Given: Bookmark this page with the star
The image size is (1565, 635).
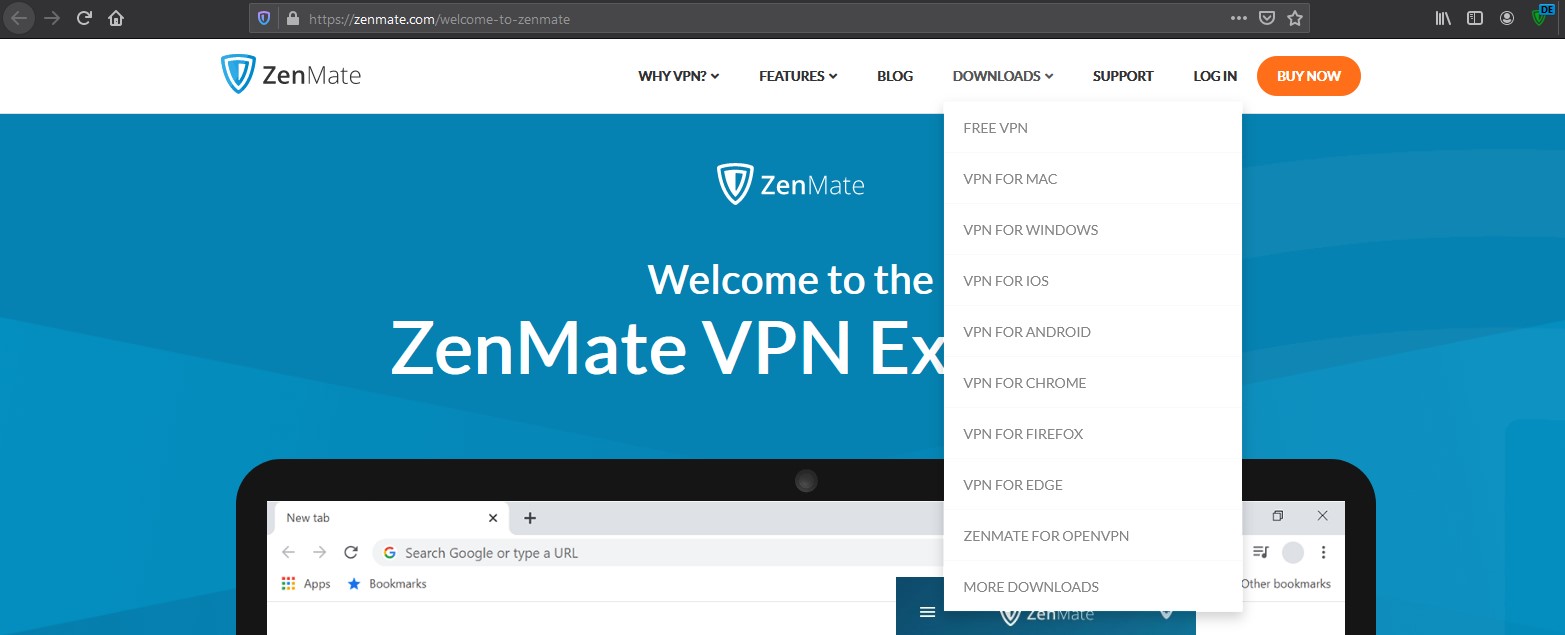Looking at the screenshot, I should coord(1295,18).
